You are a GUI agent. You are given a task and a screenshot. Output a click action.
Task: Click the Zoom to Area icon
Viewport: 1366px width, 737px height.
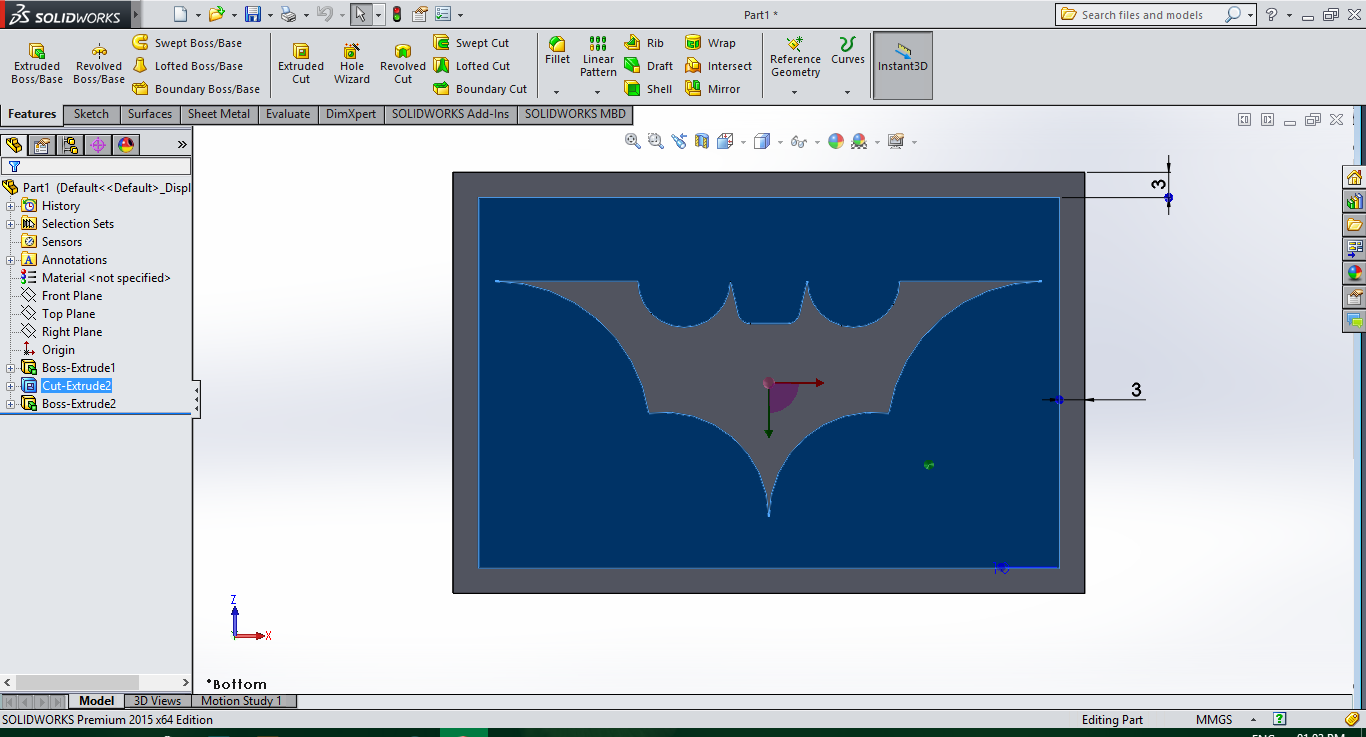tap(656, 141)
